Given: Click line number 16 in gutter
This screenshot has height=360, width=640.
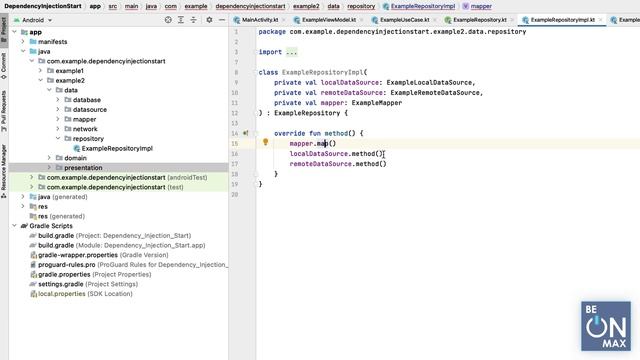Looking at the screenshot, I should (x=235, y=154).
